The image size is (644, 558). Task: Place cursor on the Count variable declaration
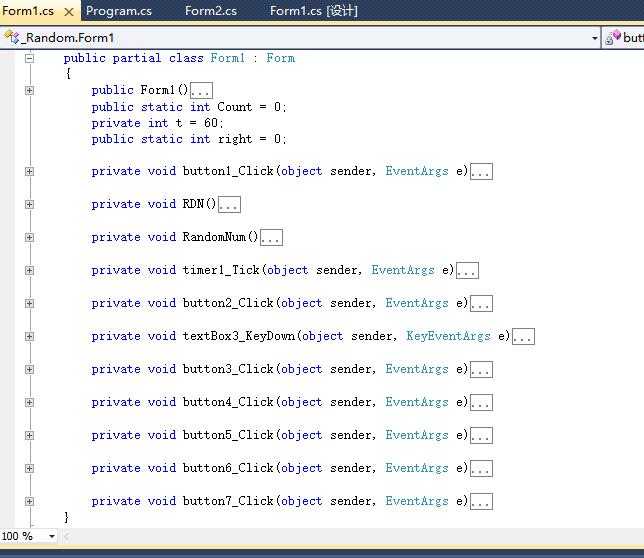(x=235, y=107)
